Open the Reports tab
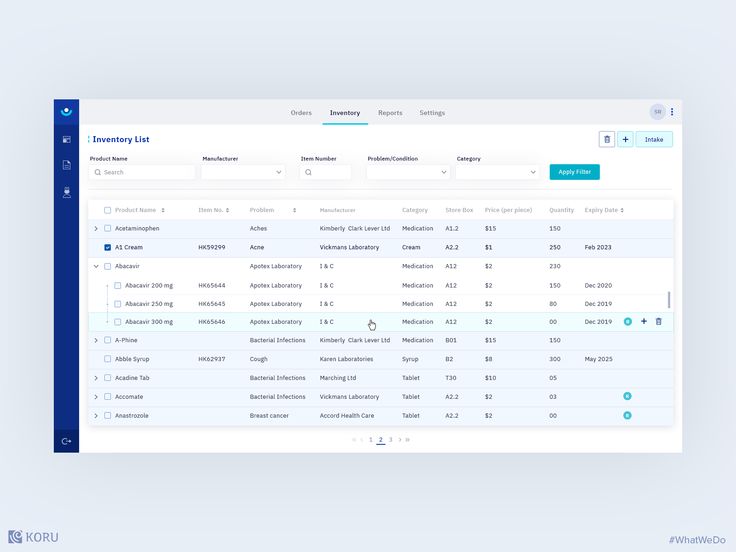This screenshot has height=552, width=736. tap(390, 113)
